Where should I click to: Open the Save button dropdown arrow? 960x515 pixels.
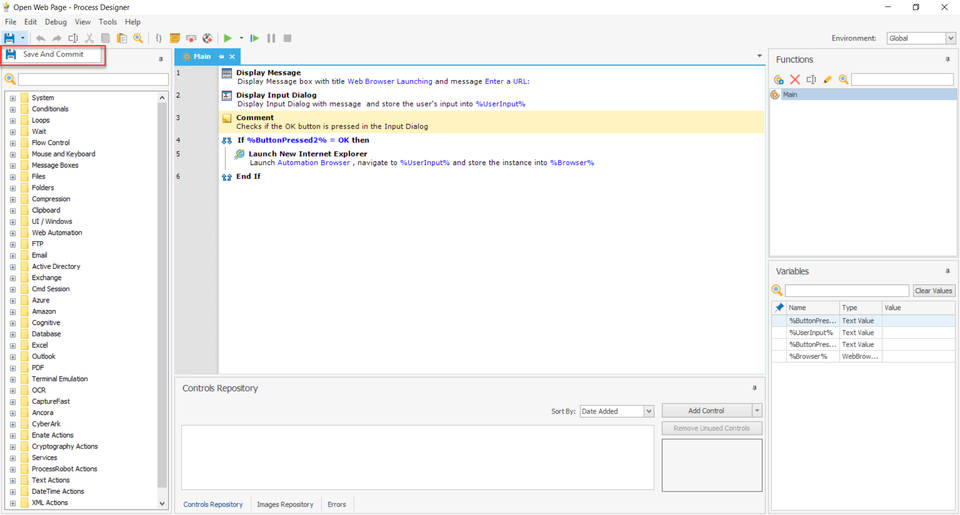click(x=23, y=38)
